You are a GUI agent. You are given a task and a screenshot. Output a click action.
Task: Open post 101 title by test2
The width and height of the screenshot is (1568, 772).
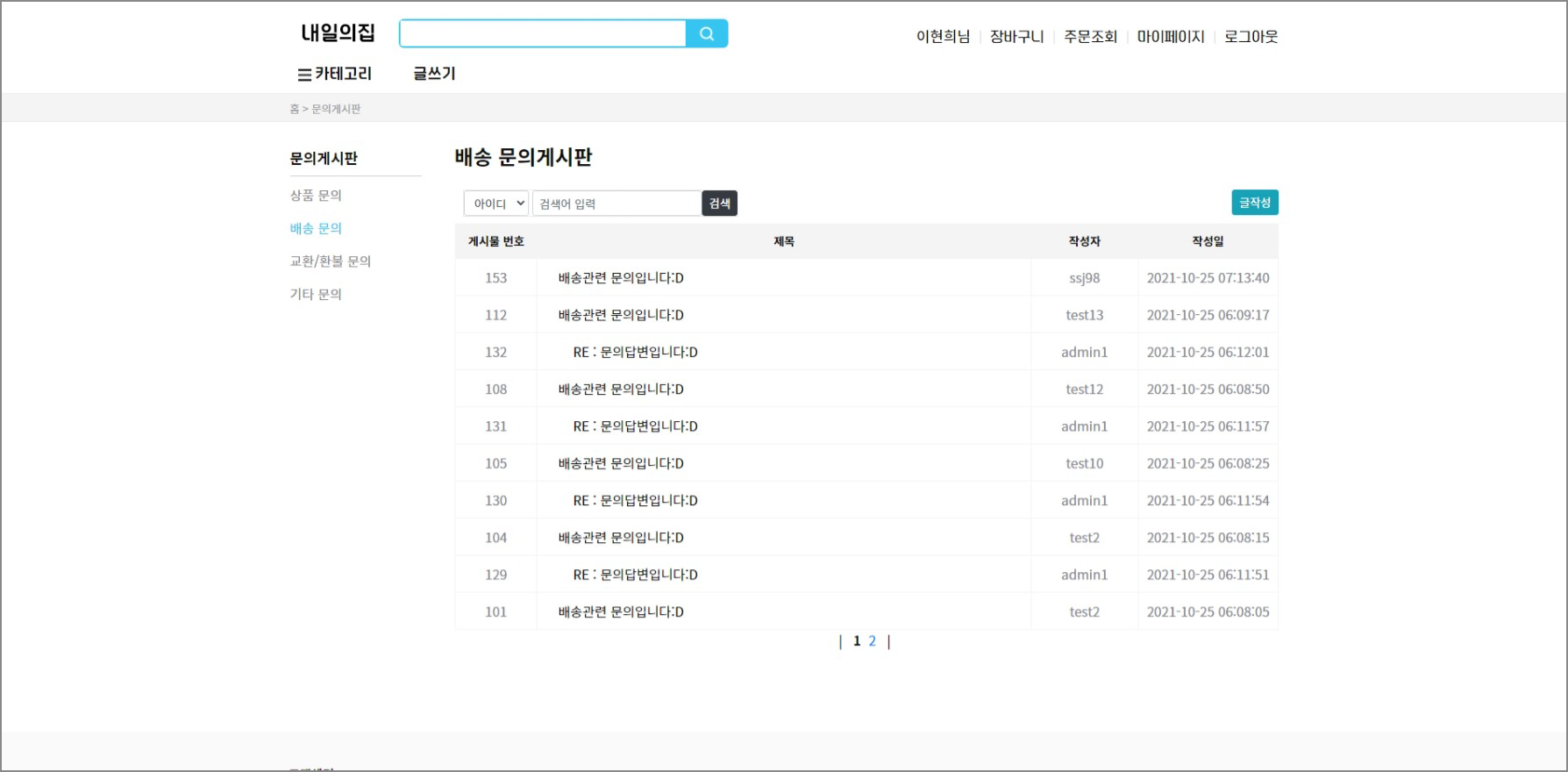point(621,611)
